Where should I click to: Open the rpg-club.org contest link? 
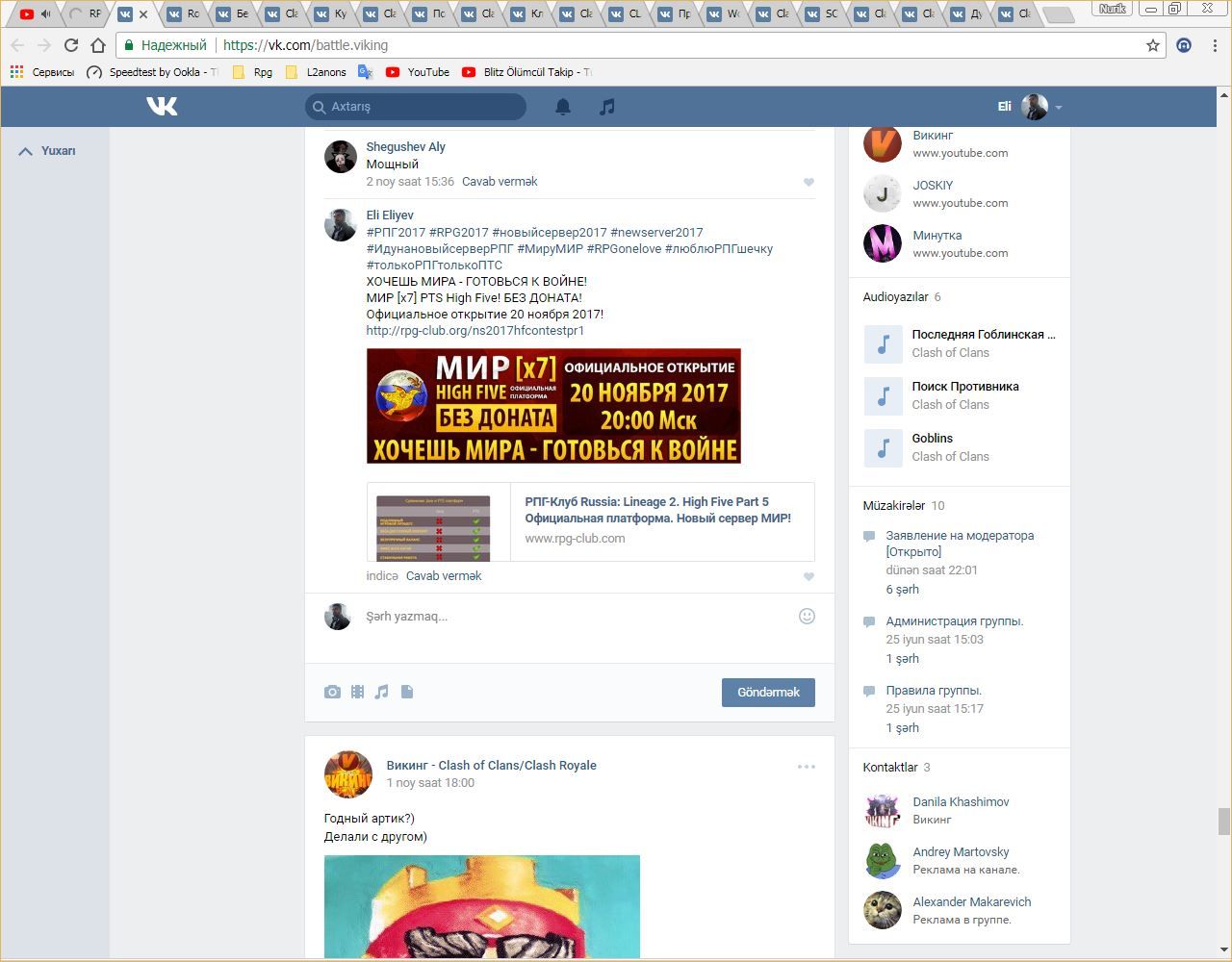pos(475,331)
